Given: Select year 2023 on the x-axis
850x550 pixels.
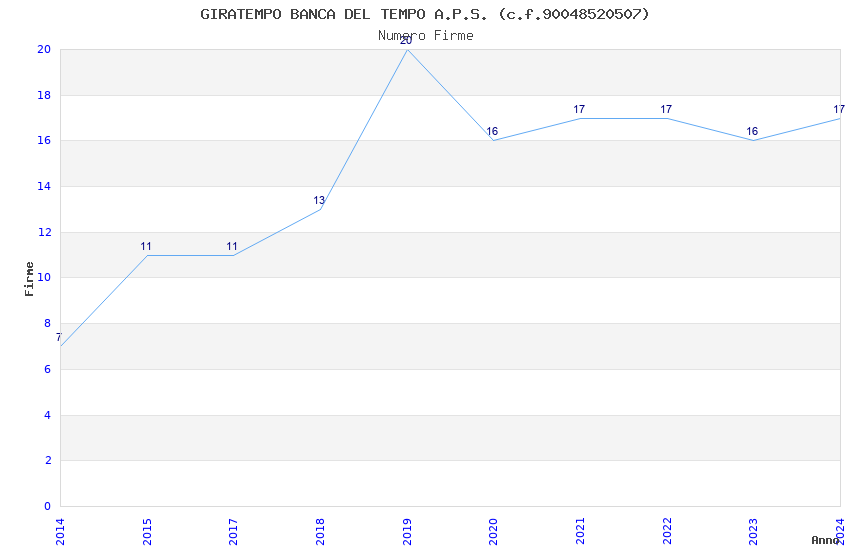Looking at the screenshot, I should (754, 531).
